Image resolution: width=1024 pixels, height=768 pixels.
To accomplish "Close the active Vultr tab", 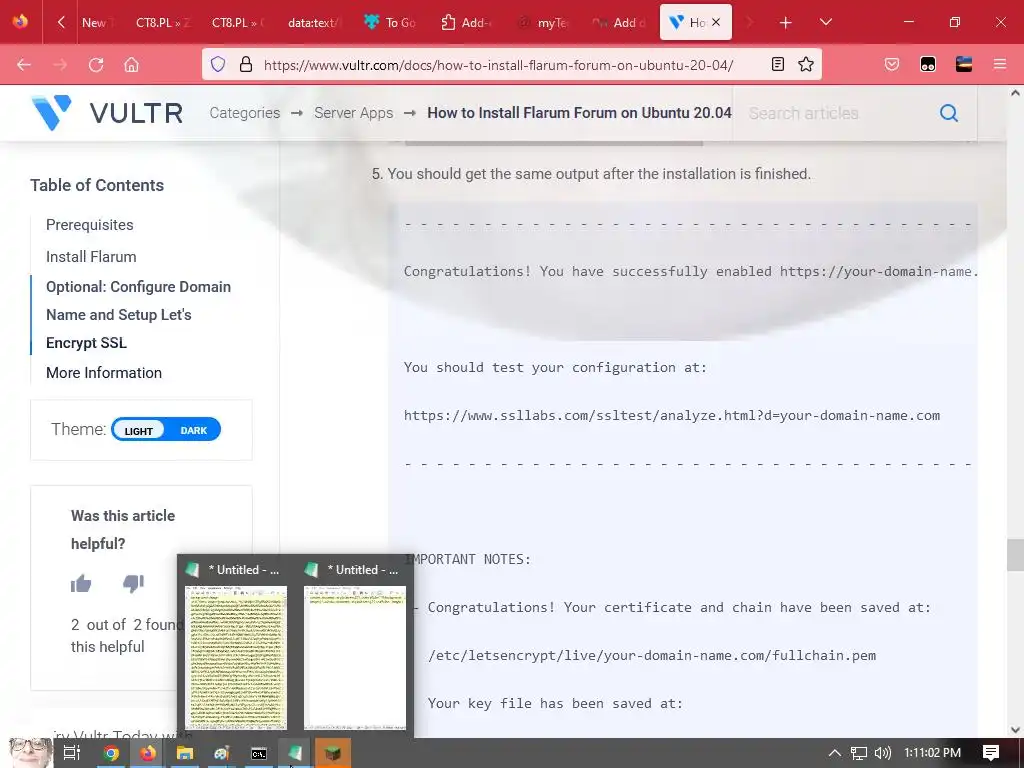I will (716, 22).
